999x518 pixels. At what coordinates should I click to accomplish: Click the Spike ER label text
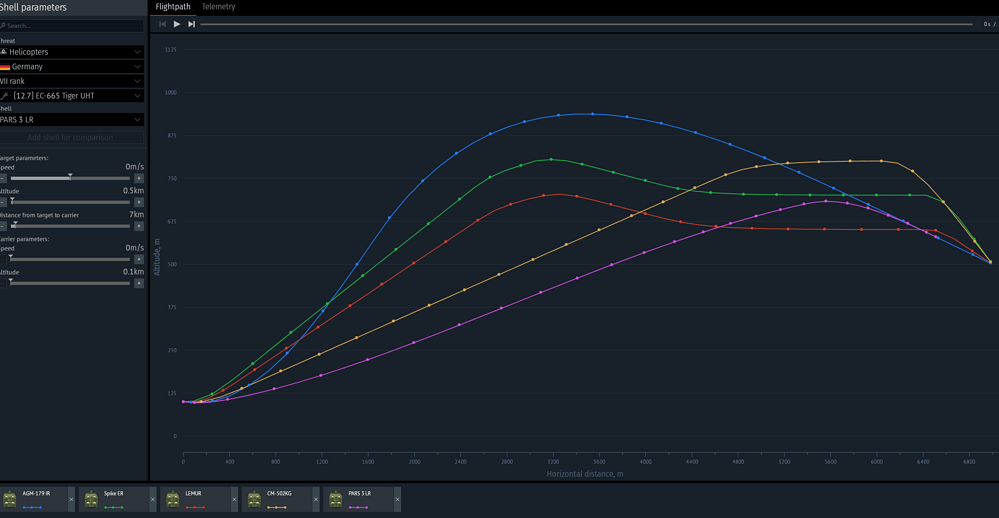click(x=113, y=494)
